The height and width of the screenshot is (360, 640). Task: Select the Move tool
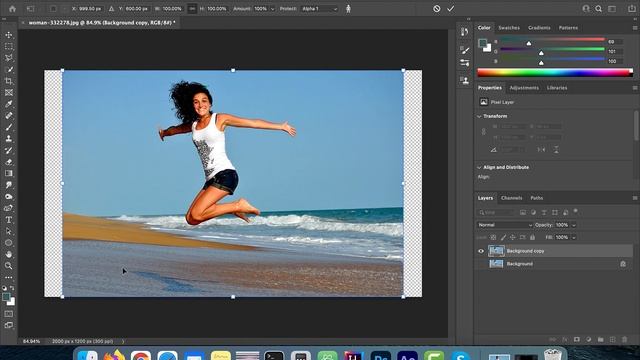[9, 35]
